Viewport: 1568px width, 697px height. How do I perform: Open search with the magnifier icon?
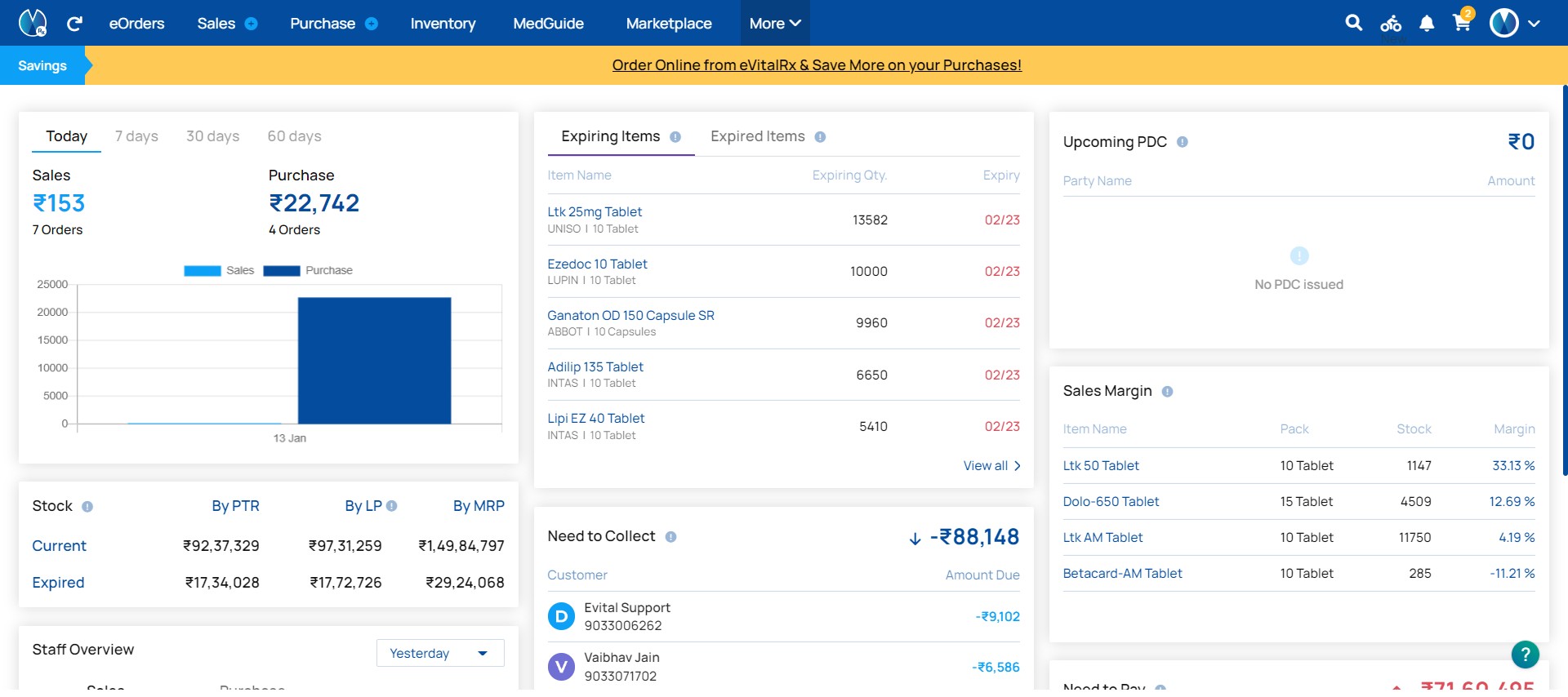click(1353, 23)
